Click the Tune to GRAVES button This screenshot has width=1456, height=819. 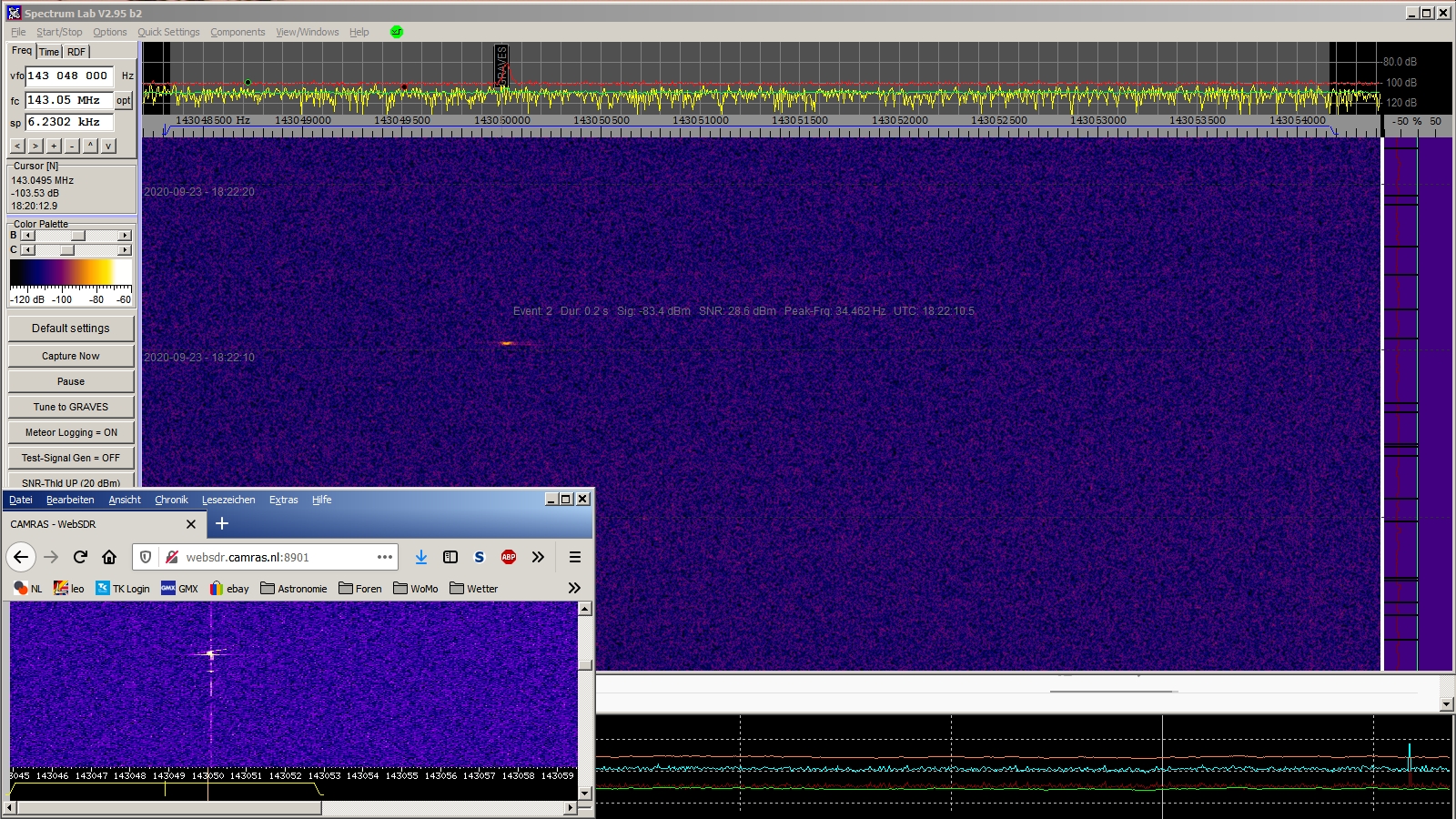tap(71, 407)
